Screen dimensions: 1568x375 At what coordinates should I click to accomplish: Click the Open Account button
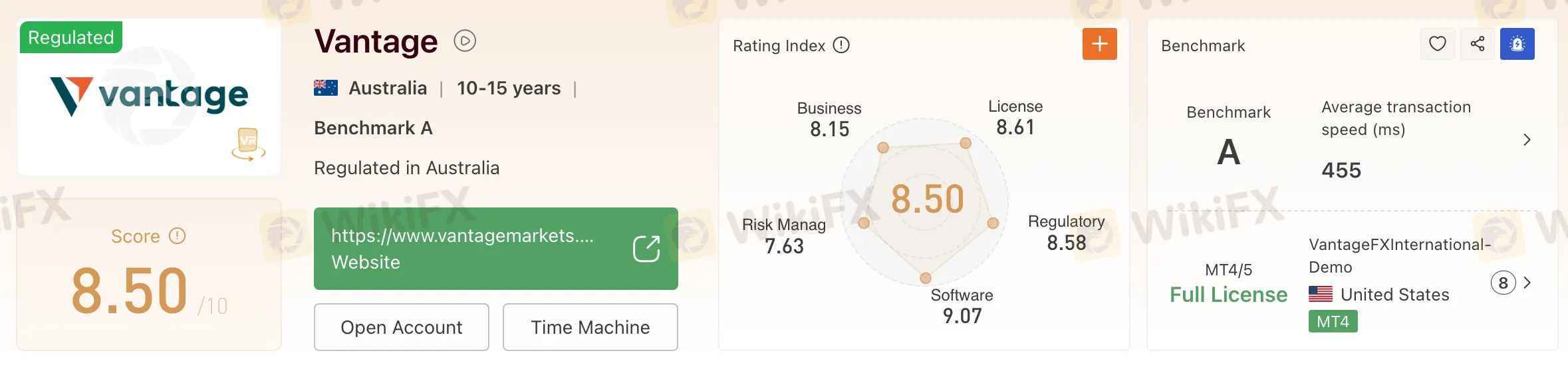(x=401, y=327)
